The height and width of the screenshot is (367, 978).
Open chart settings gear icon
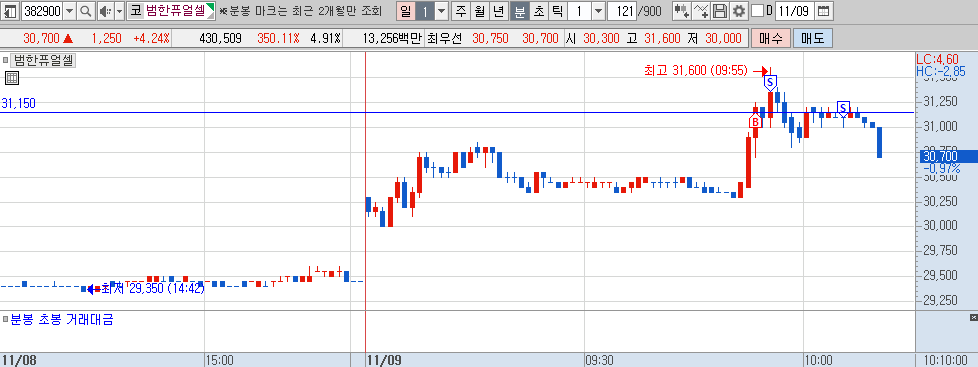click(738, 11)
